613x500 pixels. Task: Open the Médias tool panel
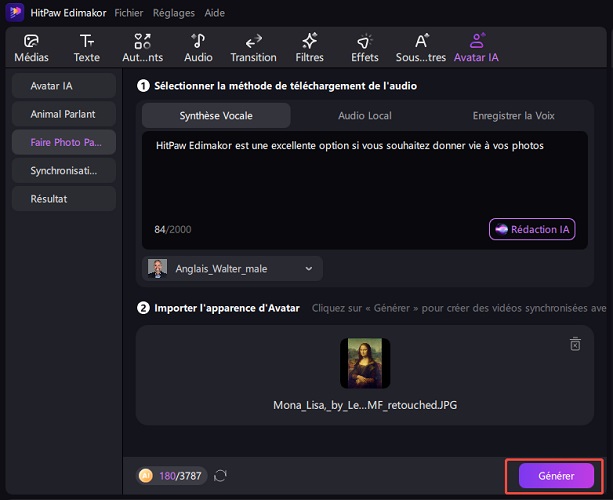click(x=31, y=48)
